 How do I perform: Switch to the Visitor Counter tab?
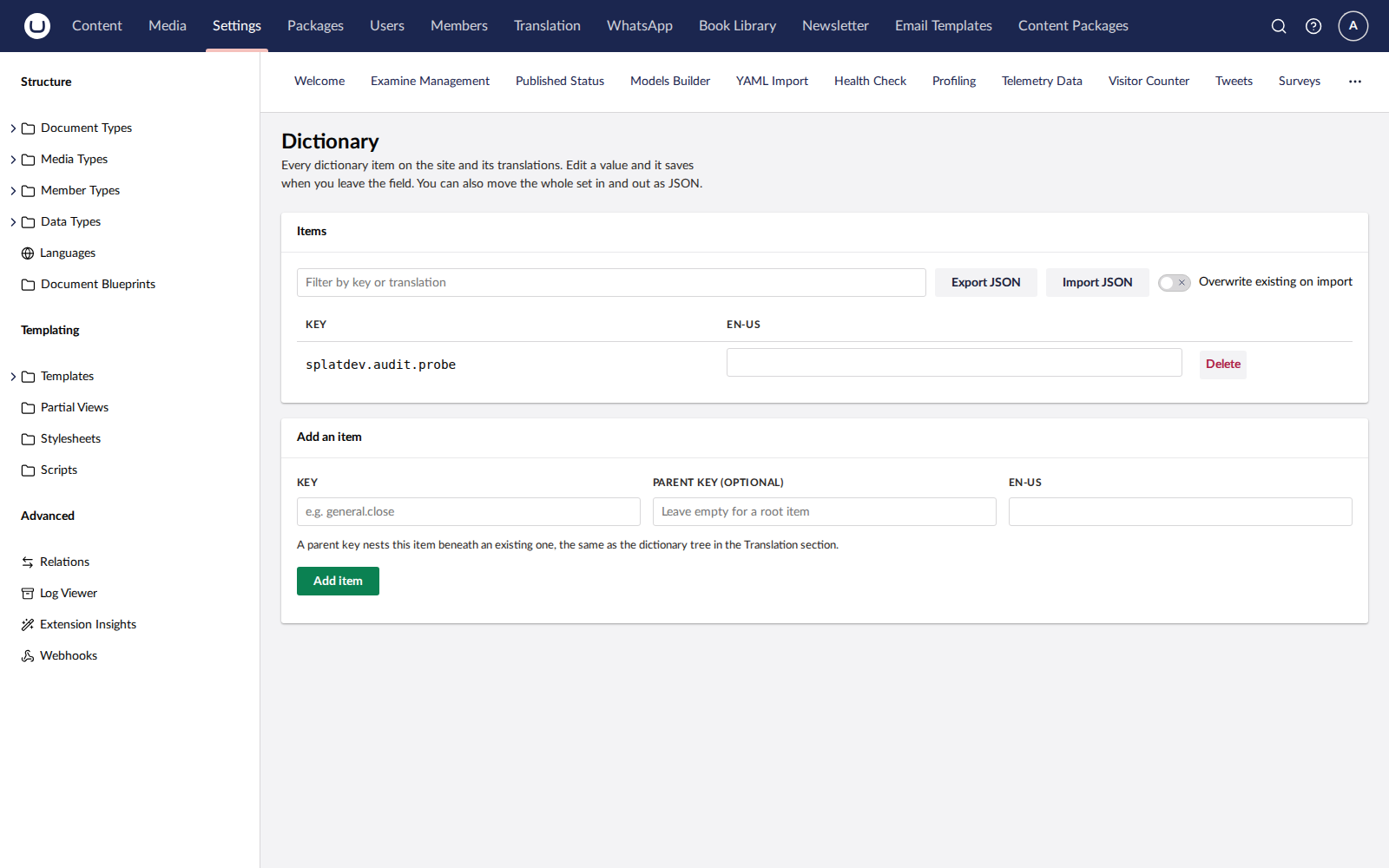tap(1149, 82)
